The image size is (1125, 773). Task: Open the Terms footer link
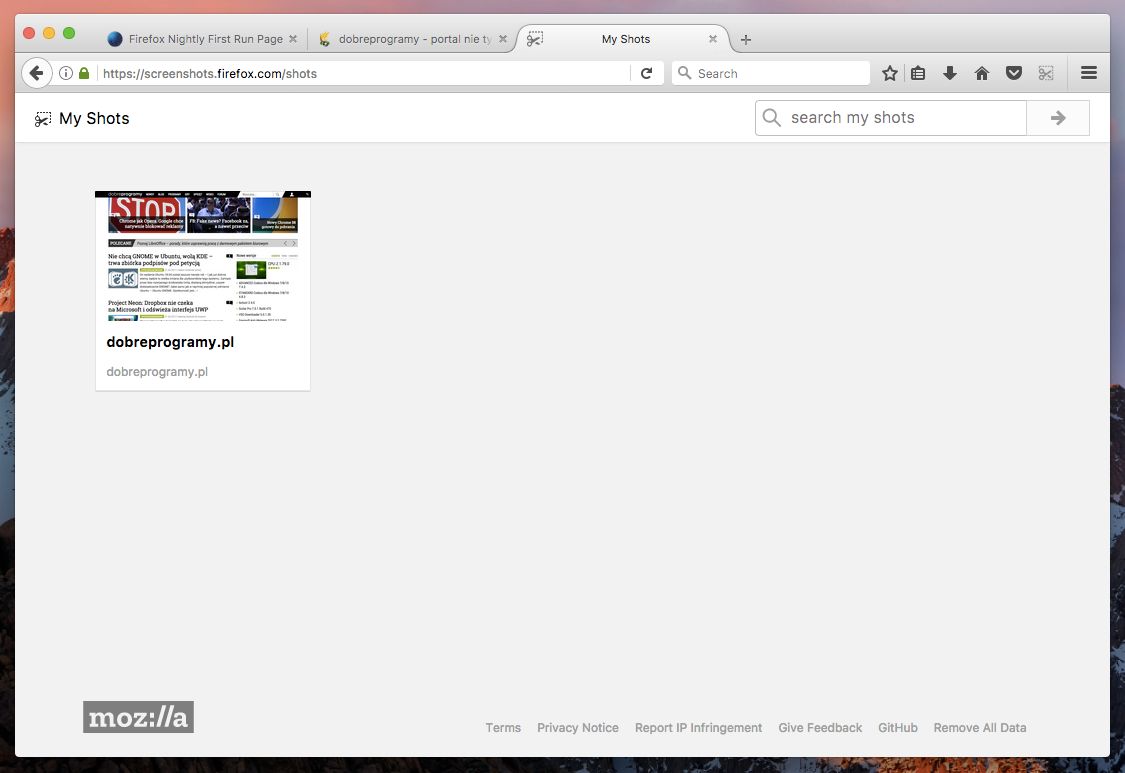(503, 728)
